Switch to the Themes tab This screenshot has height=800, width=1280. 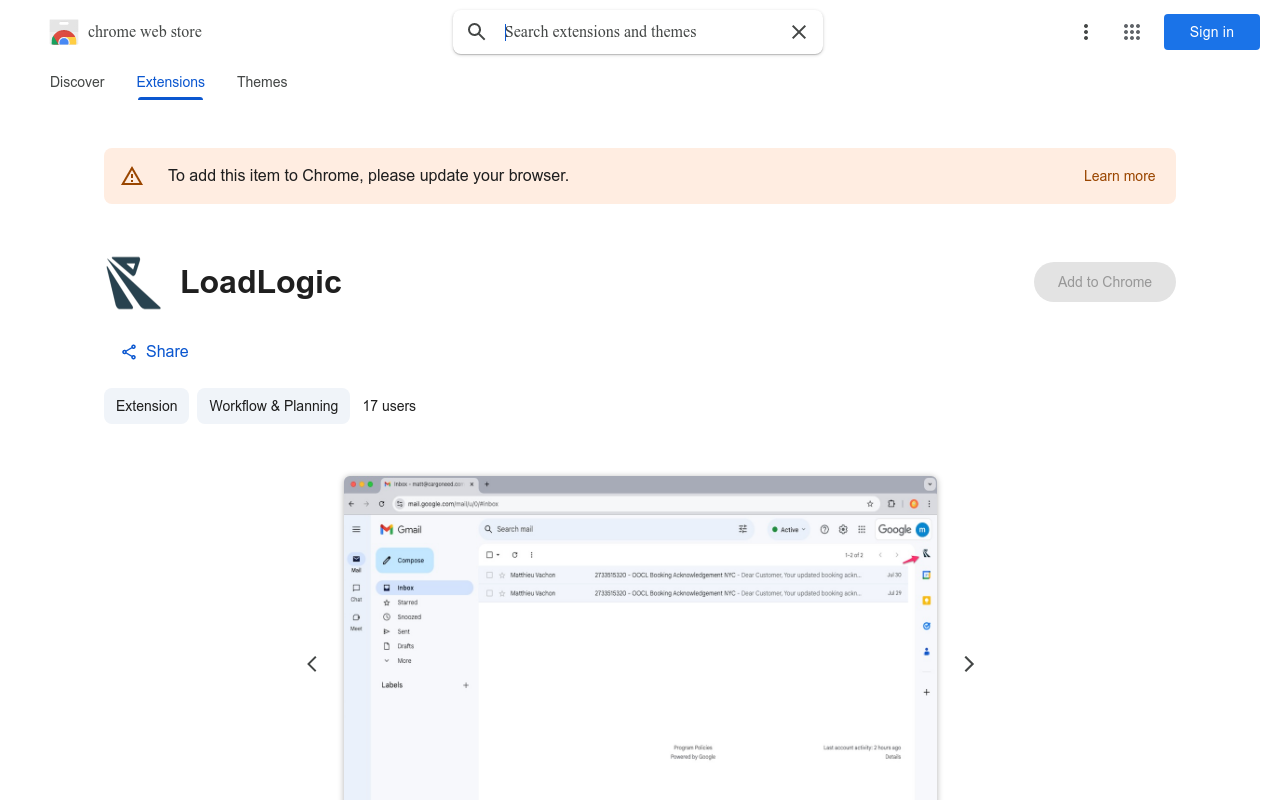[x=262, y=82]
